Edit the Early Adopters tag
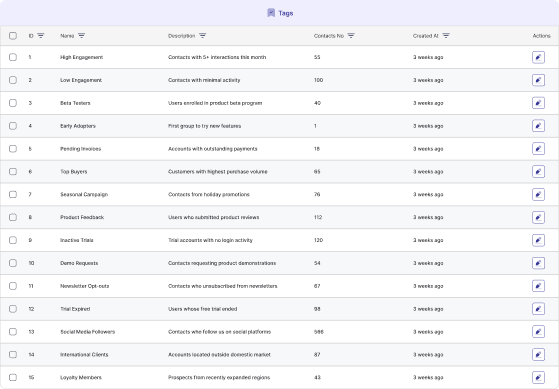559x389 pixels. [538, 126]
